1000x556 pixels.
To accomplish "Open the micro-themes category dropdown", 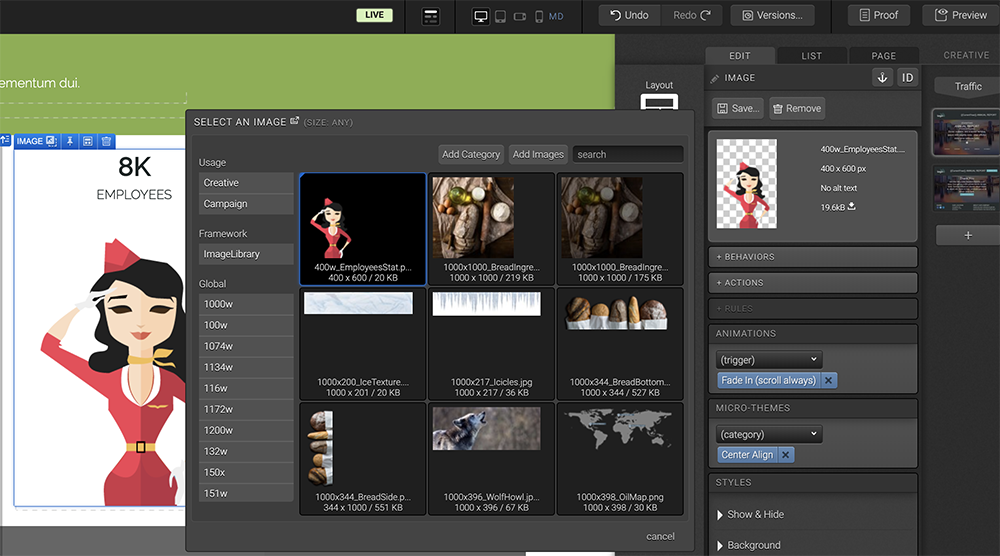I will 769,434.
